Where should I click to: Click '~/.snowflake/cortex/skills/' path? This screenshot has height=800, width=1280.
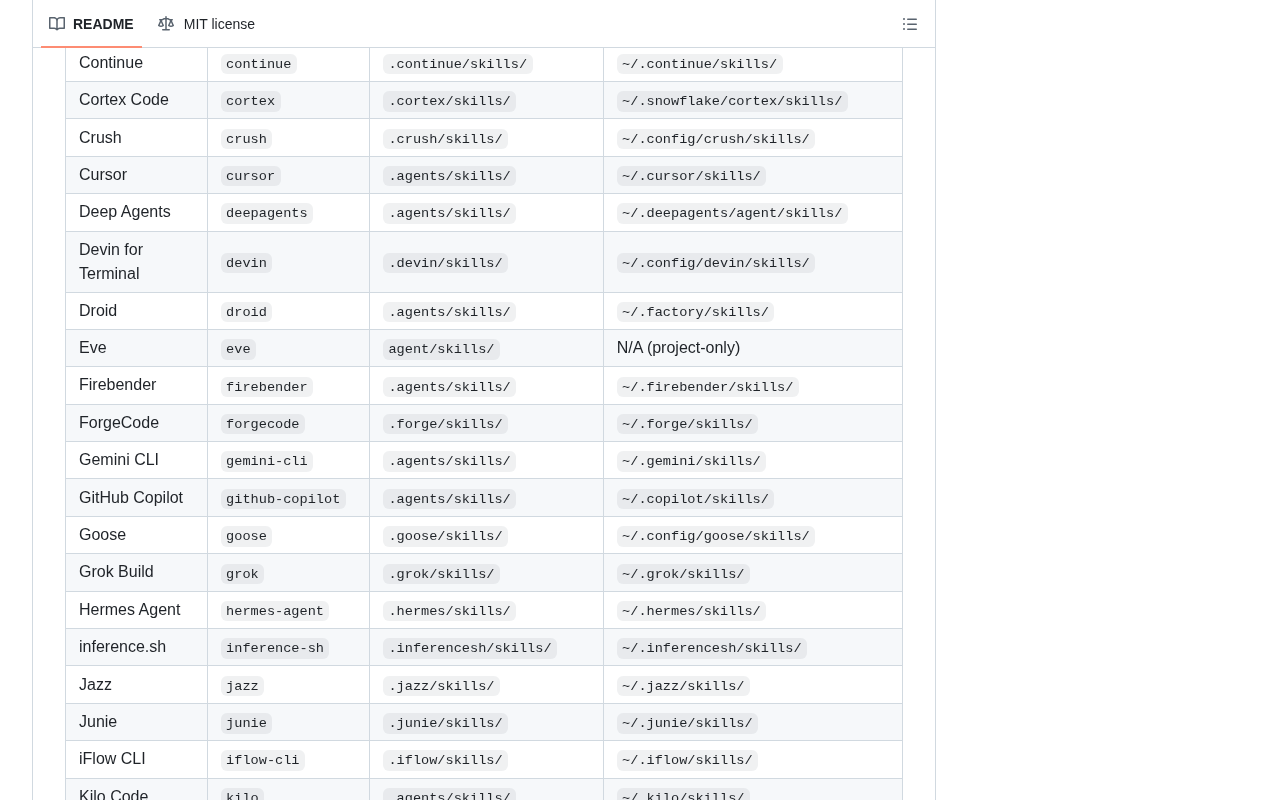(x=732, y=101)
